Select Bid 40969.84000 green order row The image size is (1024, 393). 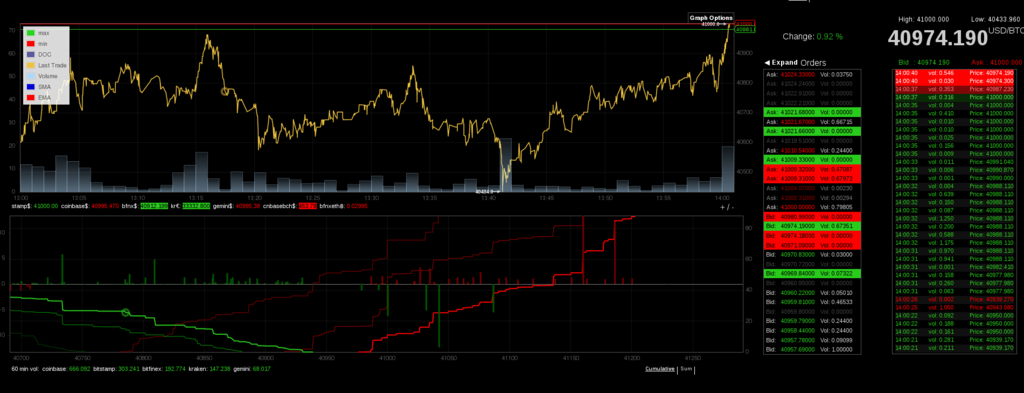tap(812, 273)
